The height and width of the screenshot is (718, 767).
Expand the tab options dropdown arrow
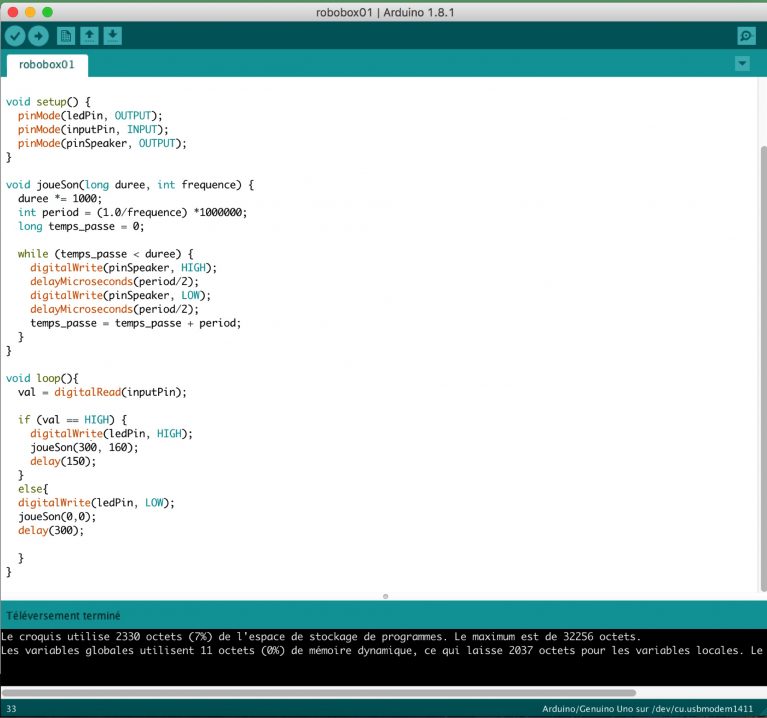(742, 64)
